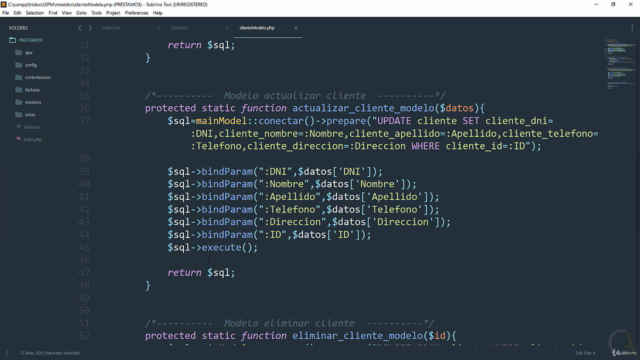
Task: Click mainModel in line 37
Action: click(221, 121)
